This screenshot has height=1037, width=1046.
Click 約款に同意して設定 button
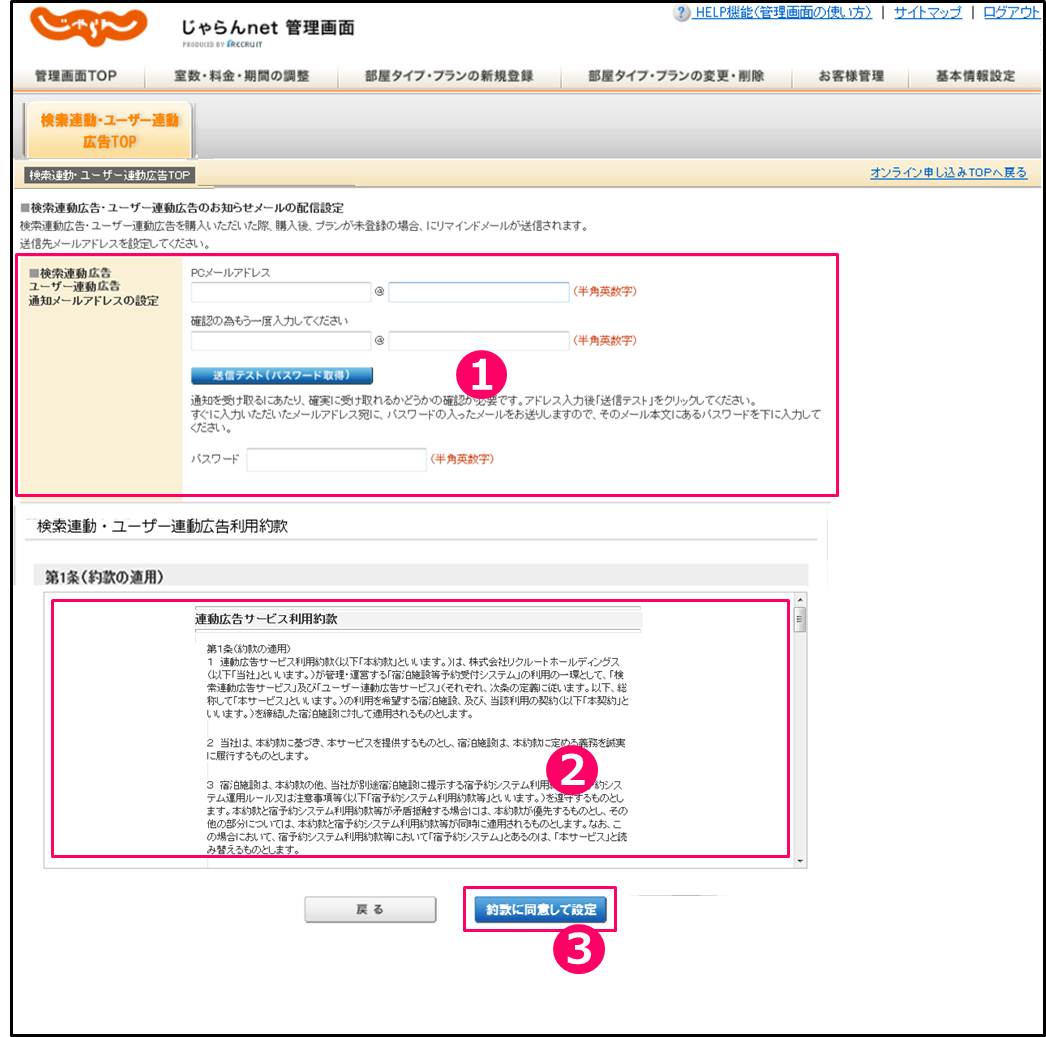(x=540, y=909)
